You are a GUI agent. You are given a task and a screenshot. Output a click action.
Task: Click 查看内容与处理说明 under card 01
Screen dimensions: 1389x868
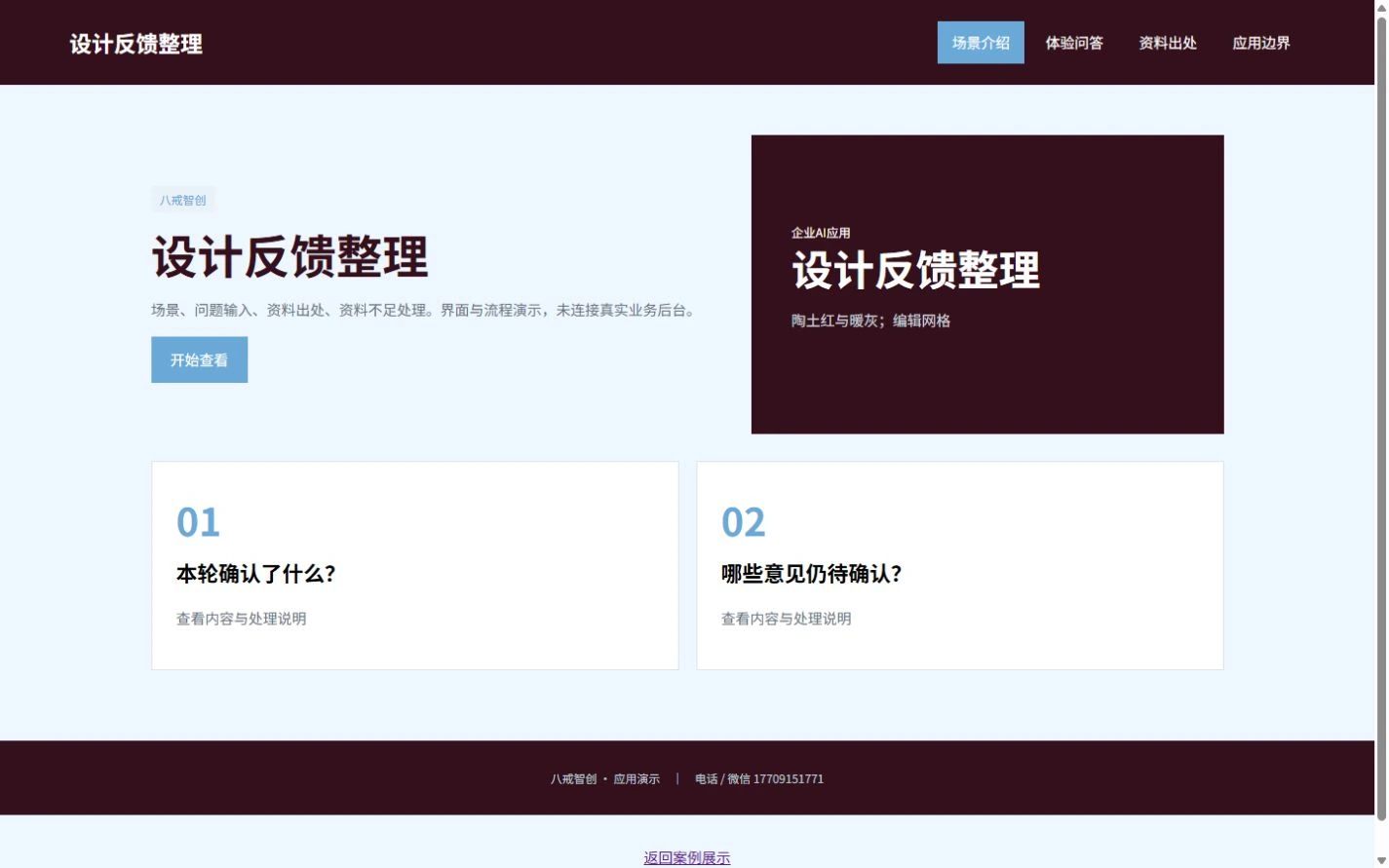pos(242,619)
